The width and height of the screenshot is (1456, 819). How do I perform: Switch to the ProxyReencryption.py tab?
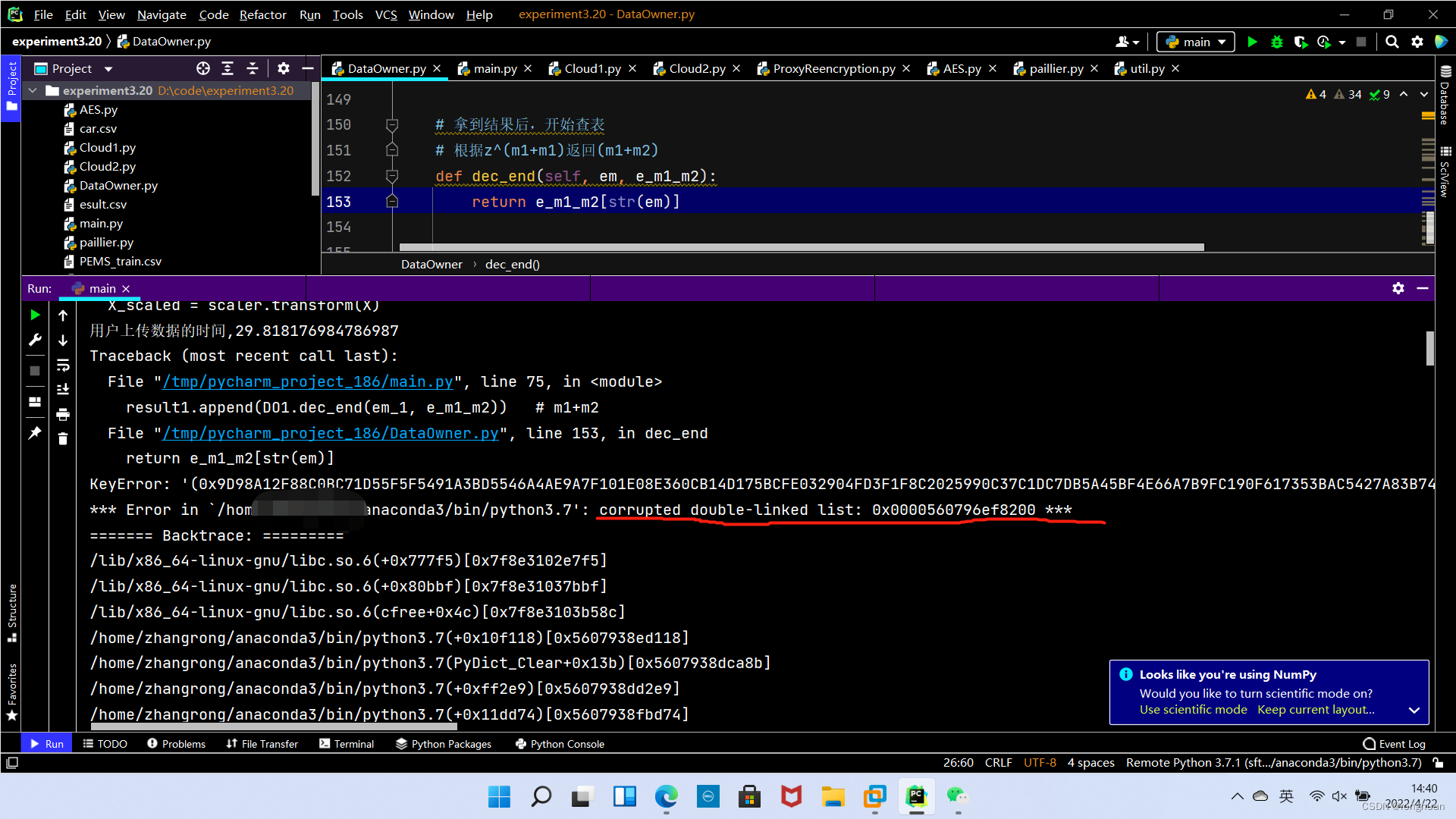point(833,69)
